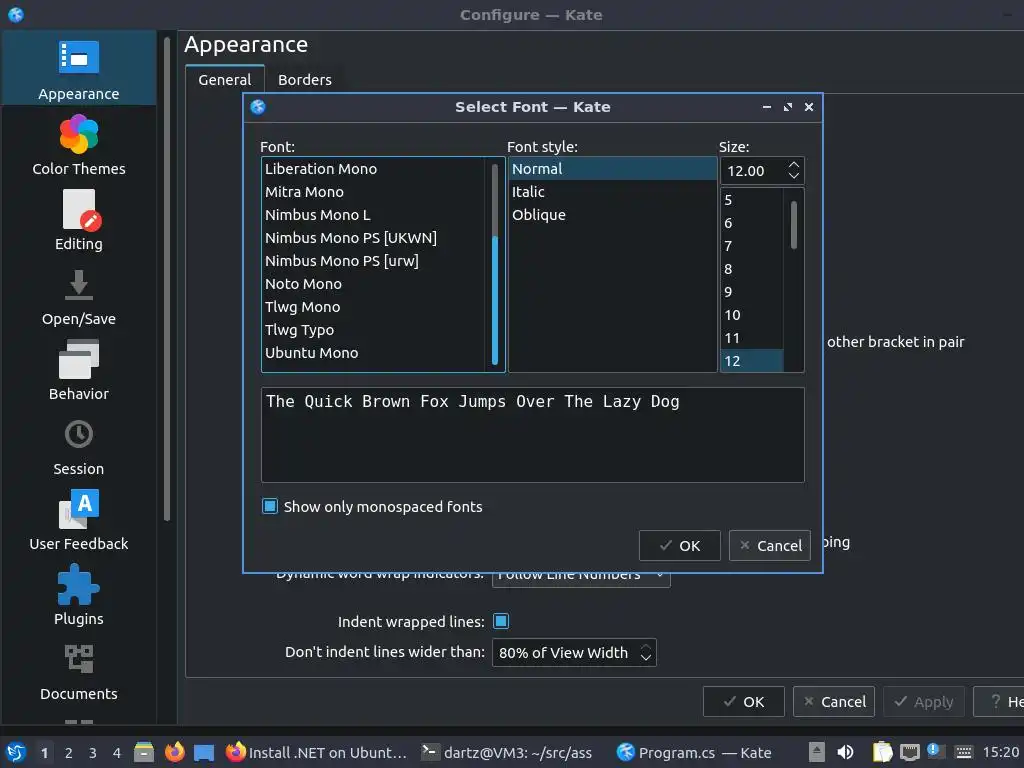The height and width of the screenshot is (768, 1024).
Task: Open the Dynamic word wrap indicators dropdown
Action: pyautogui.click(x=581, y=575)
